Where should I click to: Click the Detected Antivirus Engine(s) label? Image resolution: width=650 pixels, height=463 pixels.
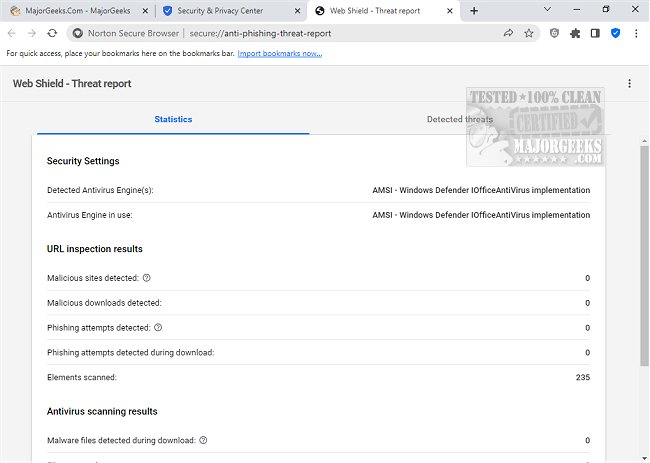point(100,190)
